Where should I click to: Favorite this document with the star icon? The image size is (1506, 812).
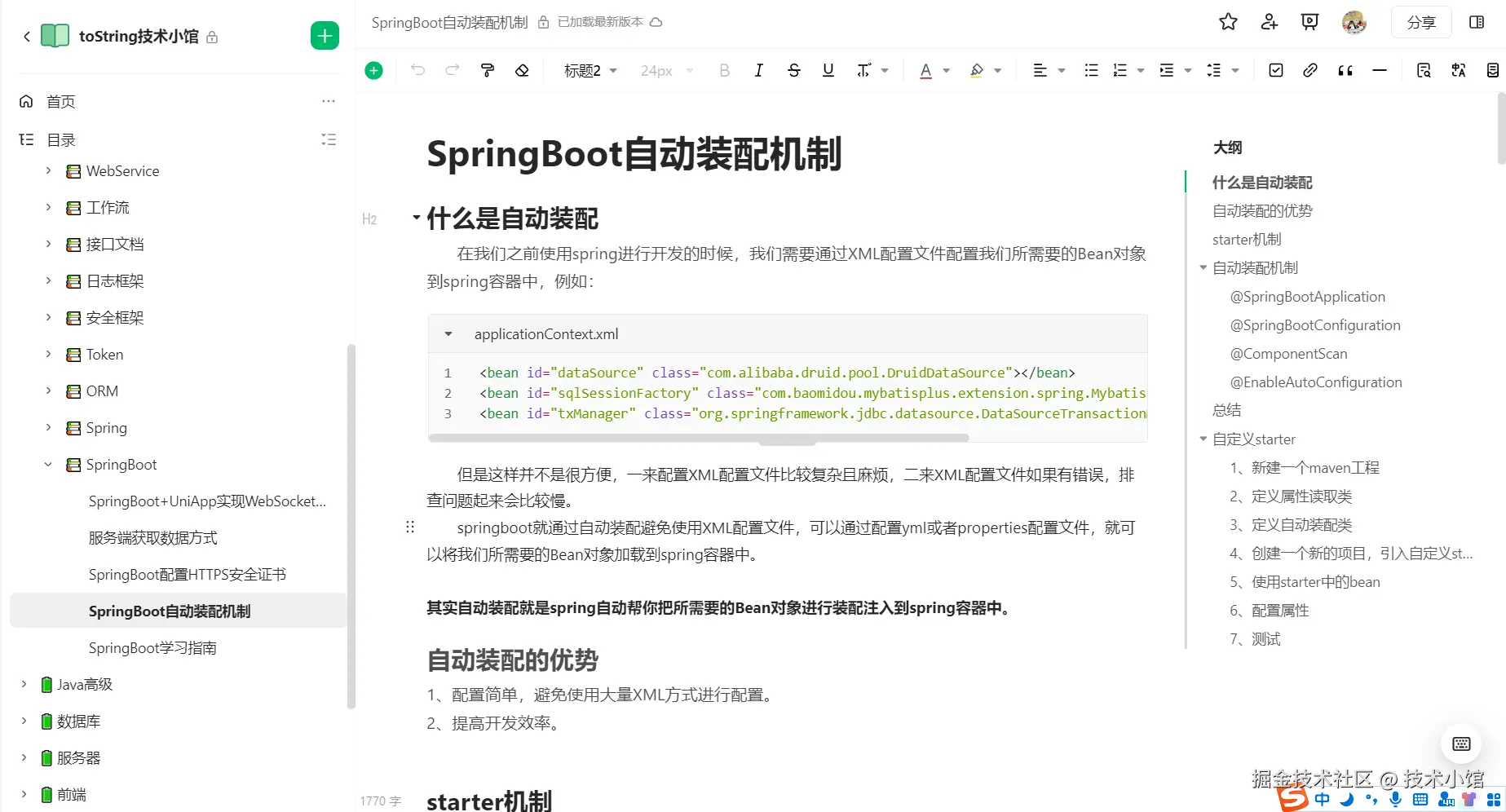click(1228, 22)
